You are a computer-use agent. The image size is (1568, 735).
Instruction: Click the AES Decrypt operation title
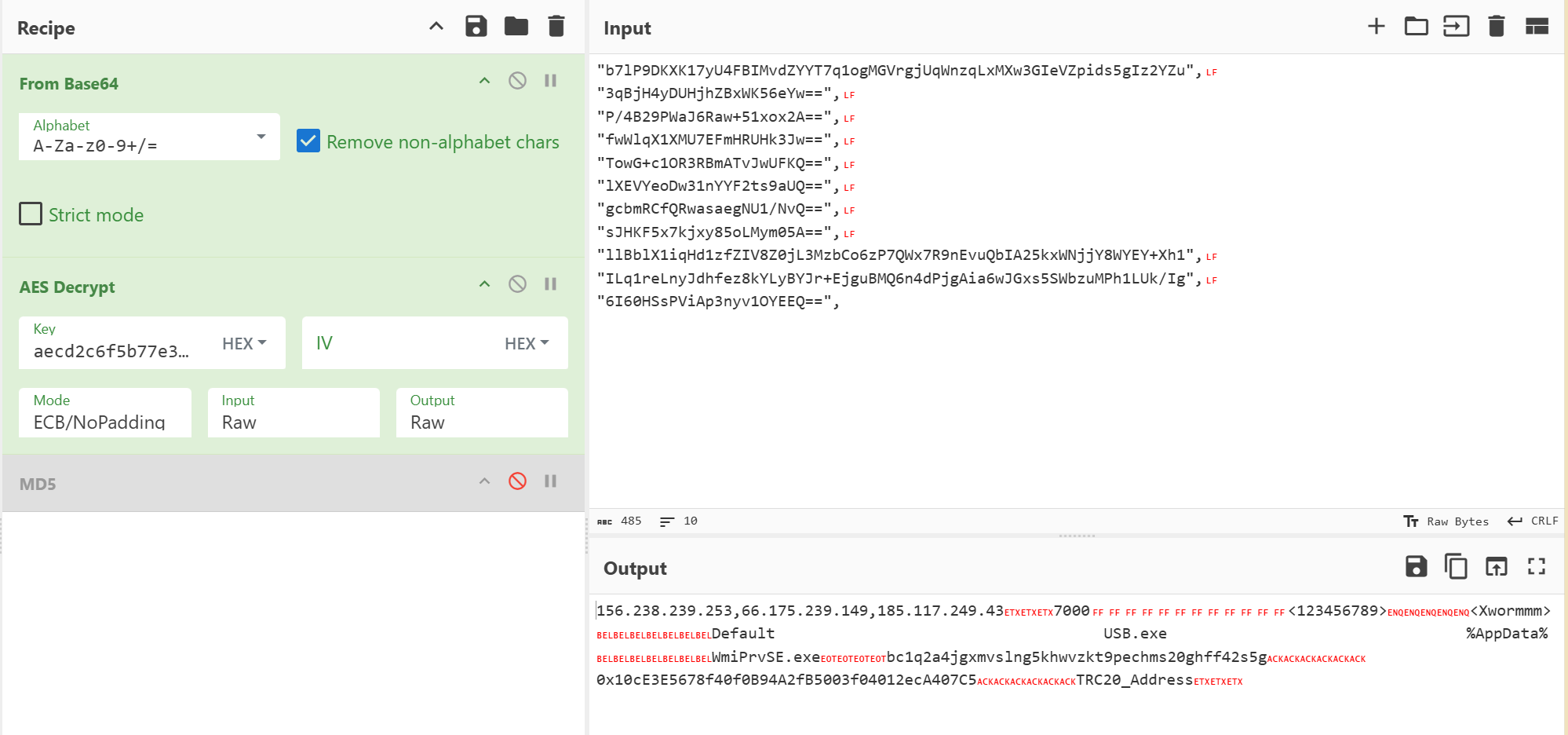(x=67, y=287)
